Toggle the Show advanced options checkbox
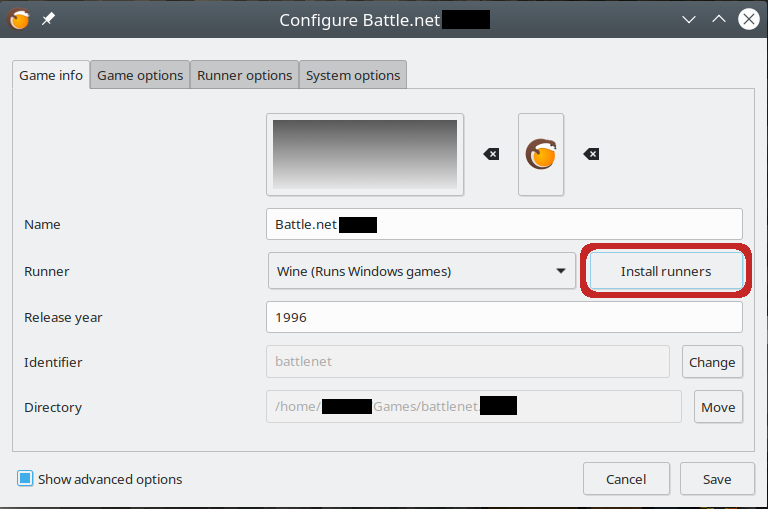 (x=25, y=478)
